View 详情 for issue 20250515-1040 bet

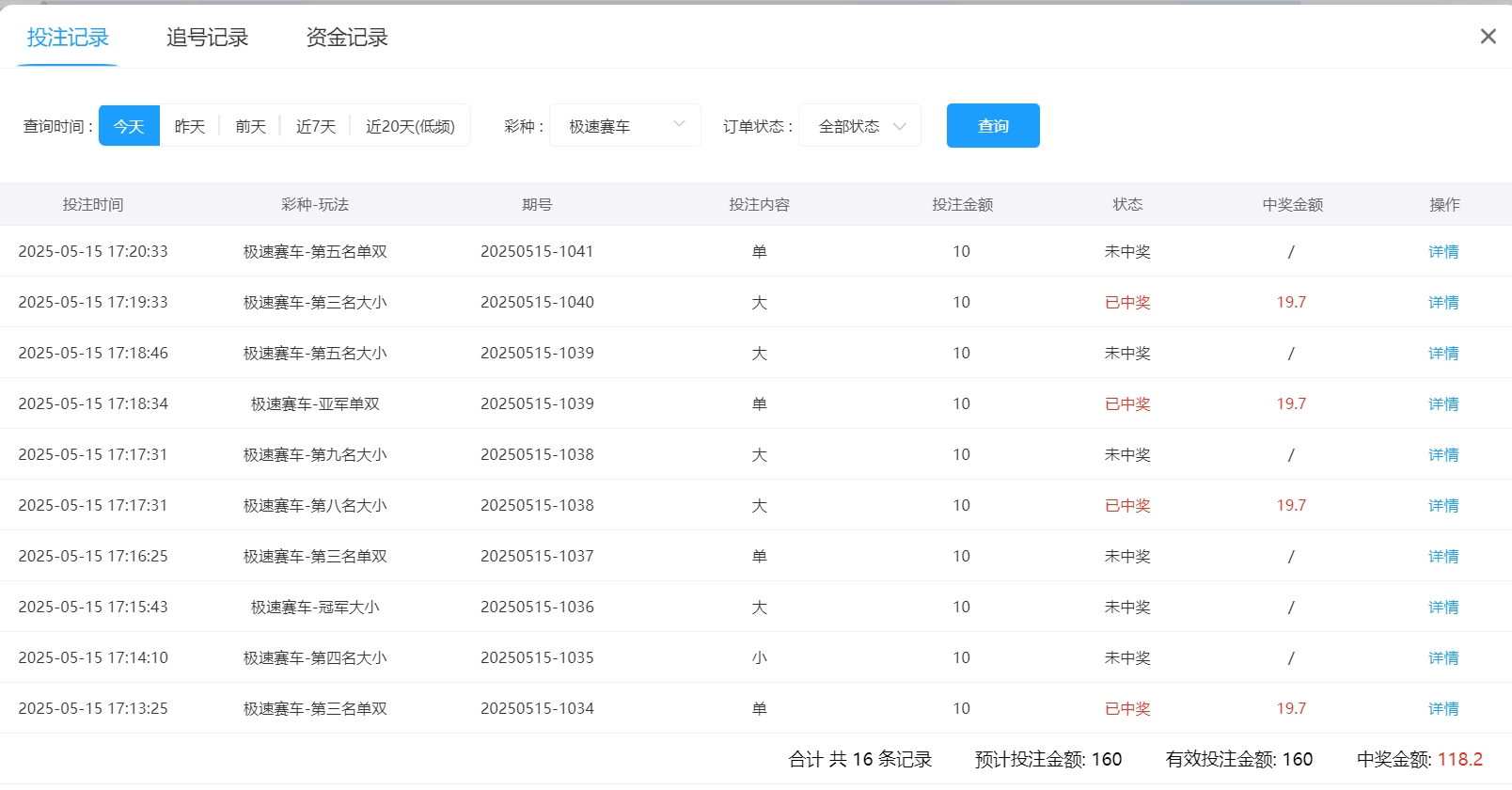click(1443, 303)
